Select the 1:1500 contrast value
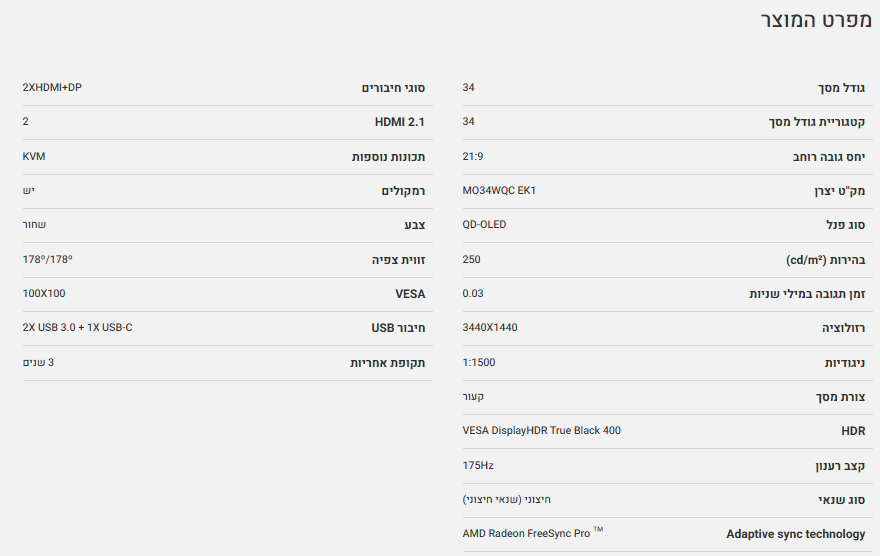 click(x=478, y=362)
